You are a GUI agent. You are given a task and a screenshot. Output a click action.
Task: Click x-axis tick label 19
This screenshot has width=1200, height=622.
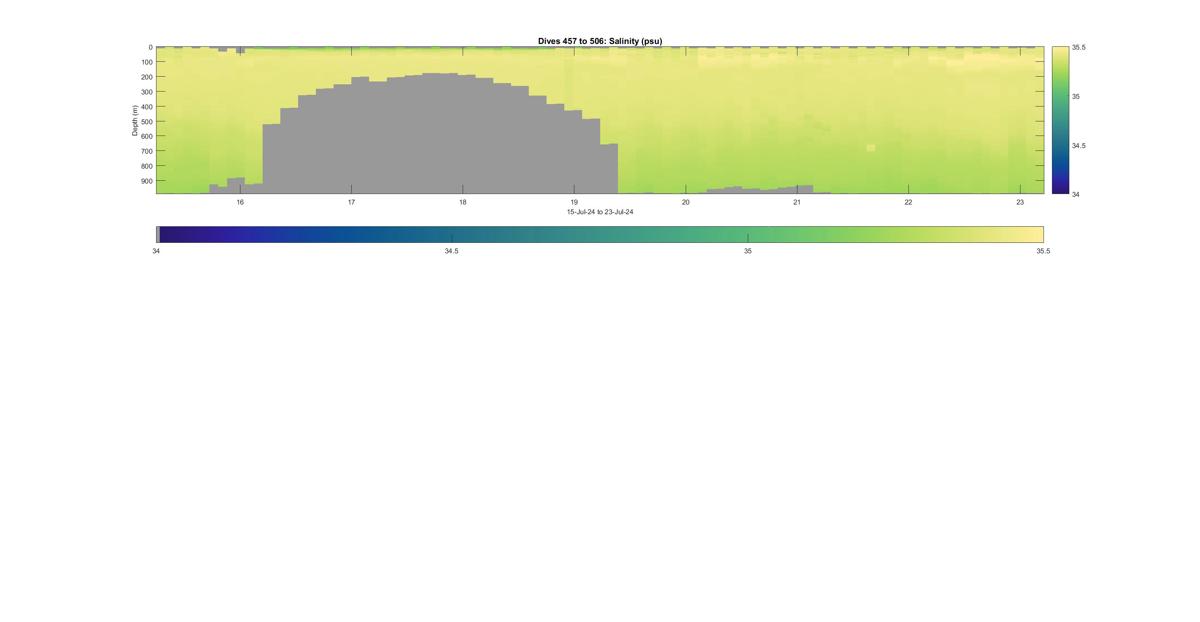point(574,202)
